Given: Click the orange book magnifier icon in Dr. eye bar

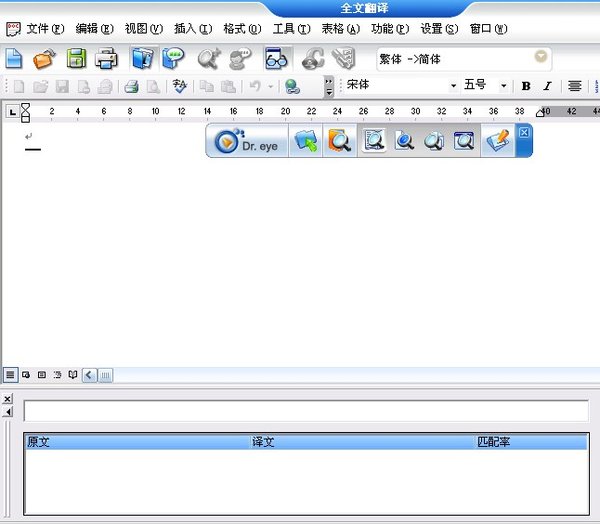Looking at the screenshot, I should click(340, 142).
